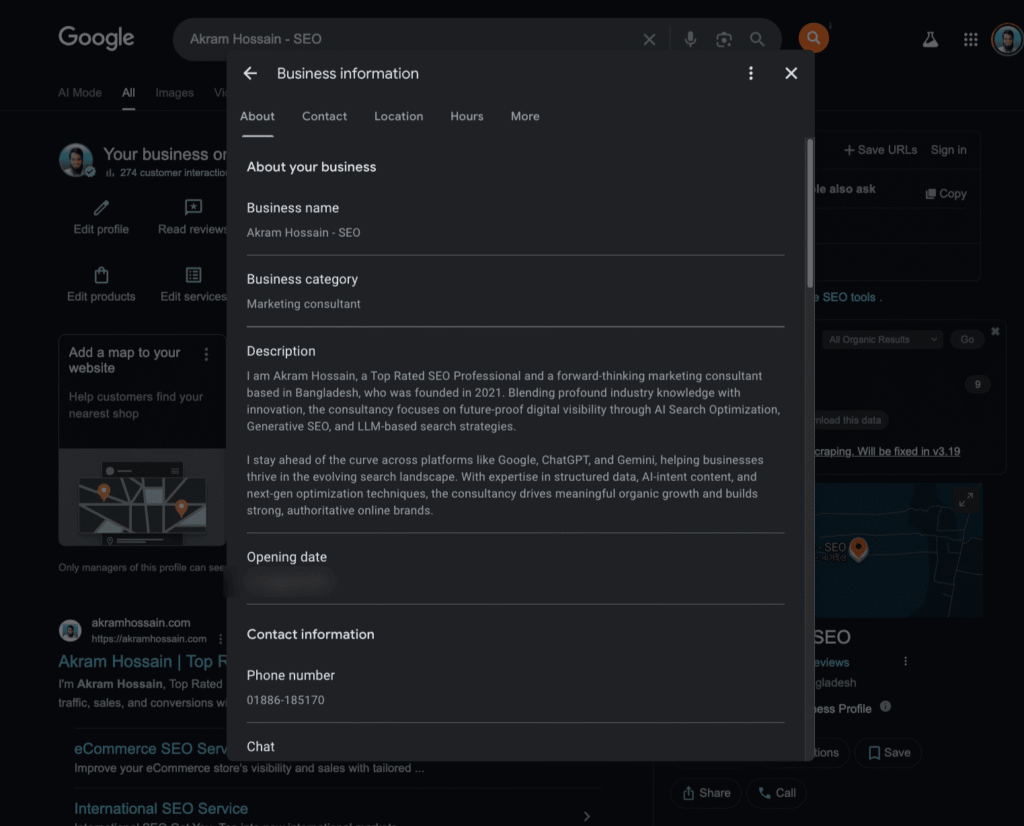The image size is (1024, 826).
Task: Click the dialog's vertical scrollbar
Action: coord(808,210)
